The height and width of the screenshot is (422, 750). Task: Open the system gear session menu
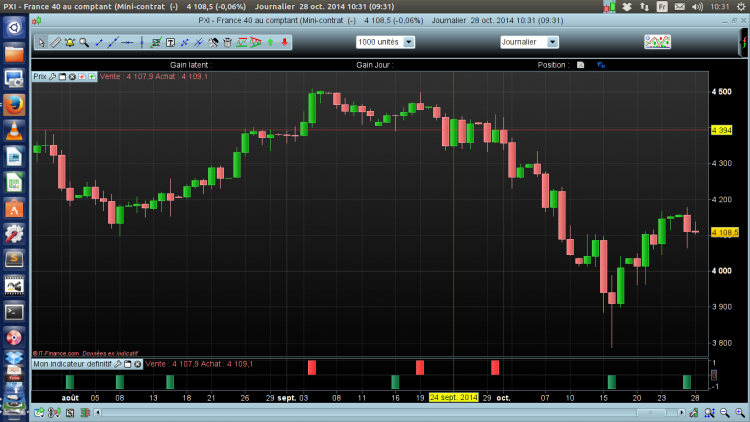(741, 7)
